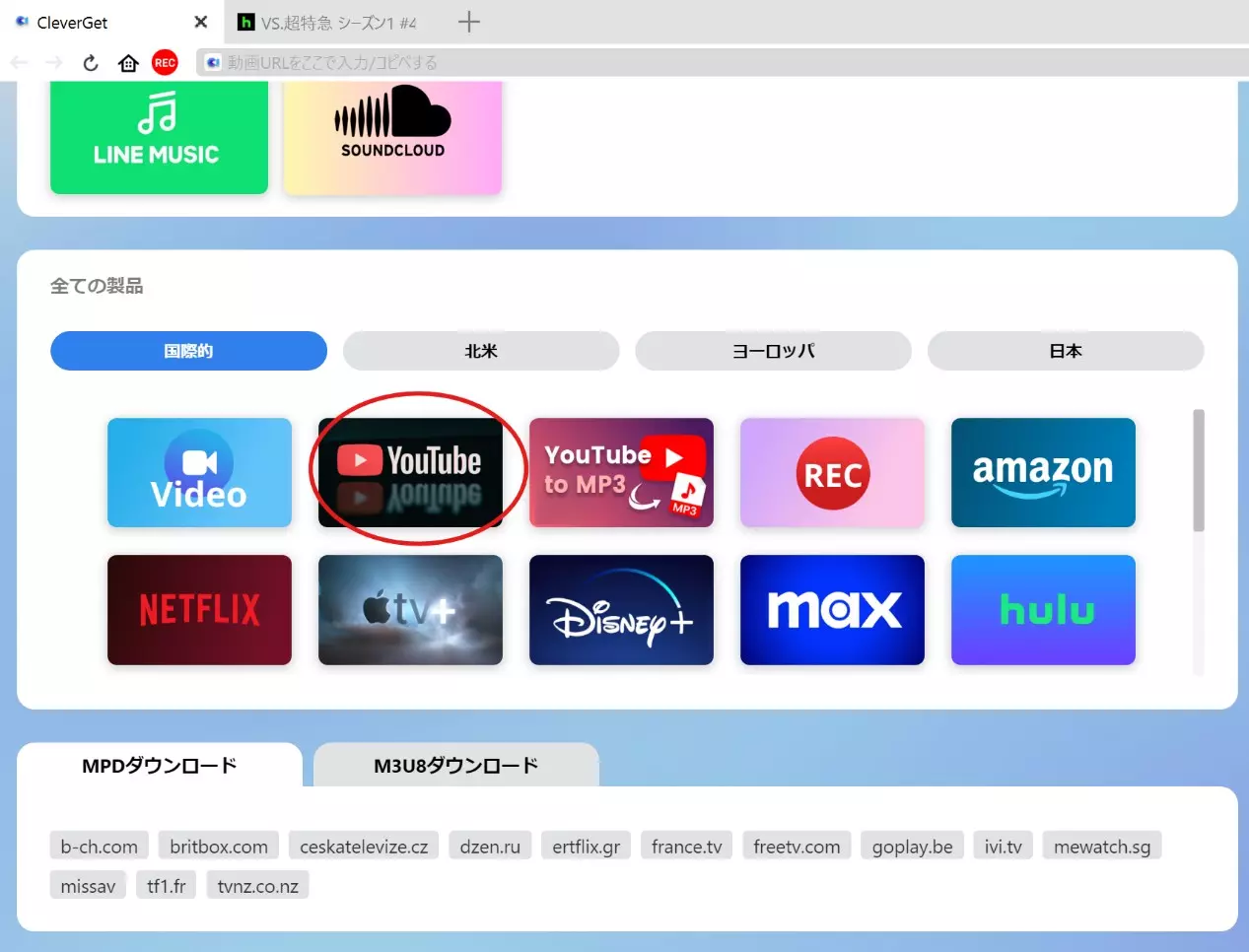Image resolution: width=1249 pixels, height=952 pixels.
Task: Open the ertflix.gr site link
Action: tap(587, 847)
